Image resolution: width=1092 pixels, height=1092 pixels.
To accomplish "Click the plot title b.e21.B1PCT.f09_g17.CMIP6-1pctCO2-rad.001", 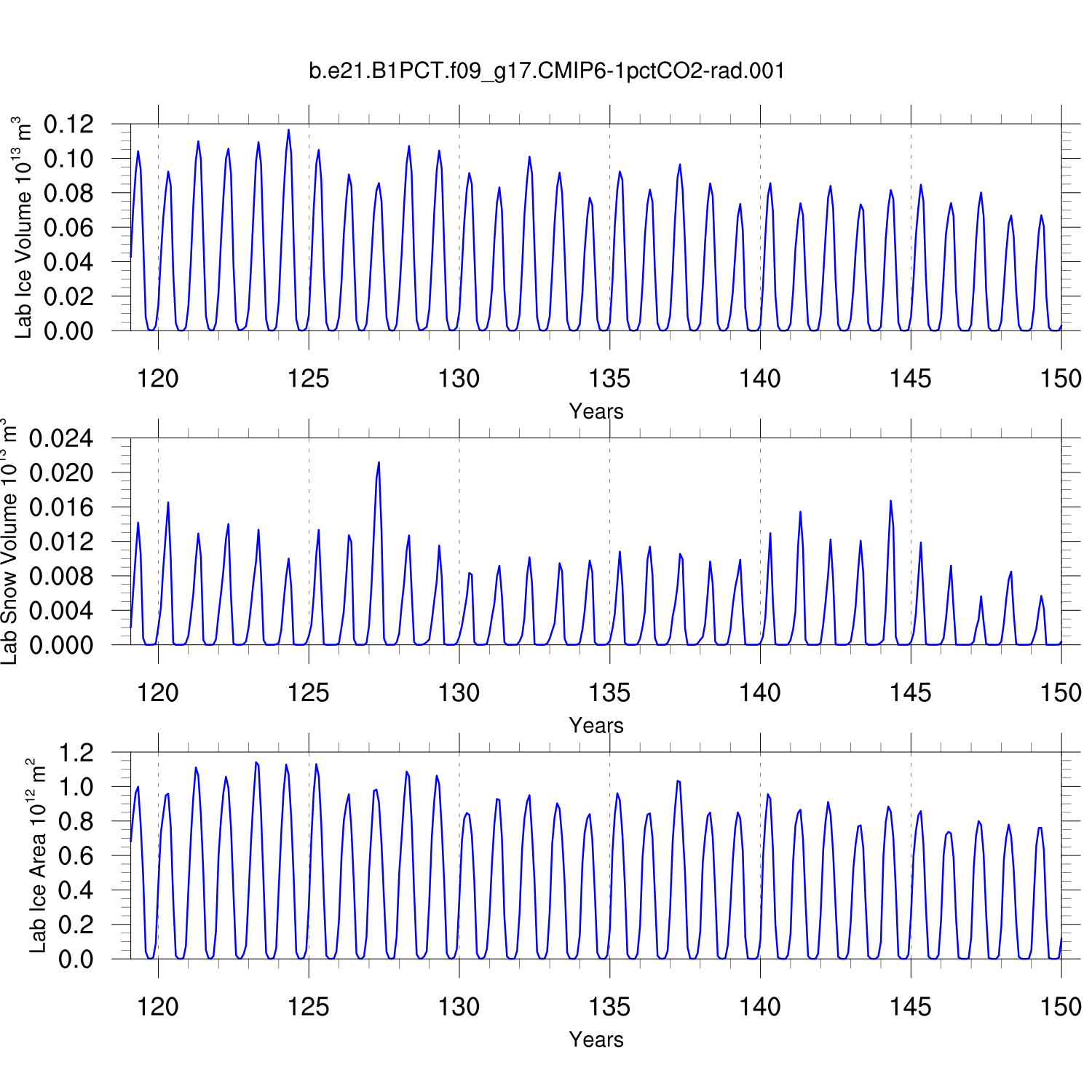I will coord(547,71).
